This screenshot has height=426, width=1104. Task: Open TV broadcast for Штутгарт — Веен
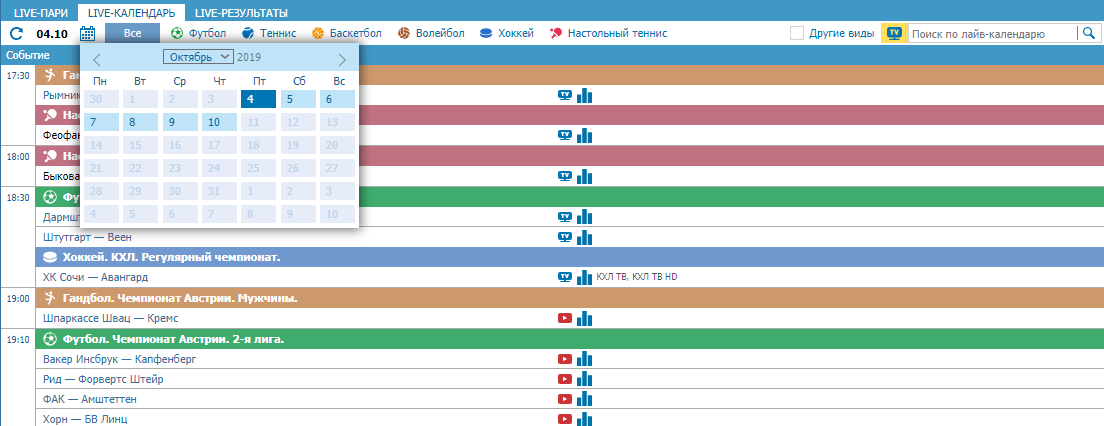coord(565,237)
